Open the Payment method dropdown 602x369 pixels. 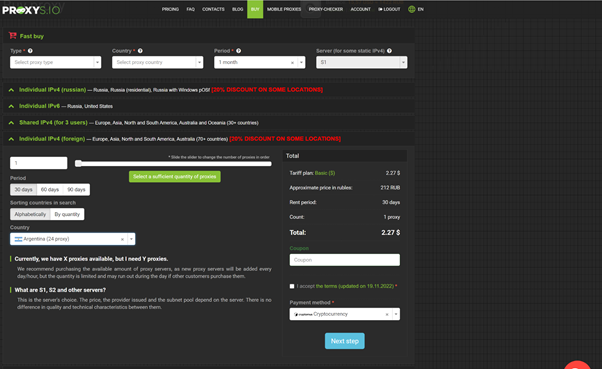[345, 314]
